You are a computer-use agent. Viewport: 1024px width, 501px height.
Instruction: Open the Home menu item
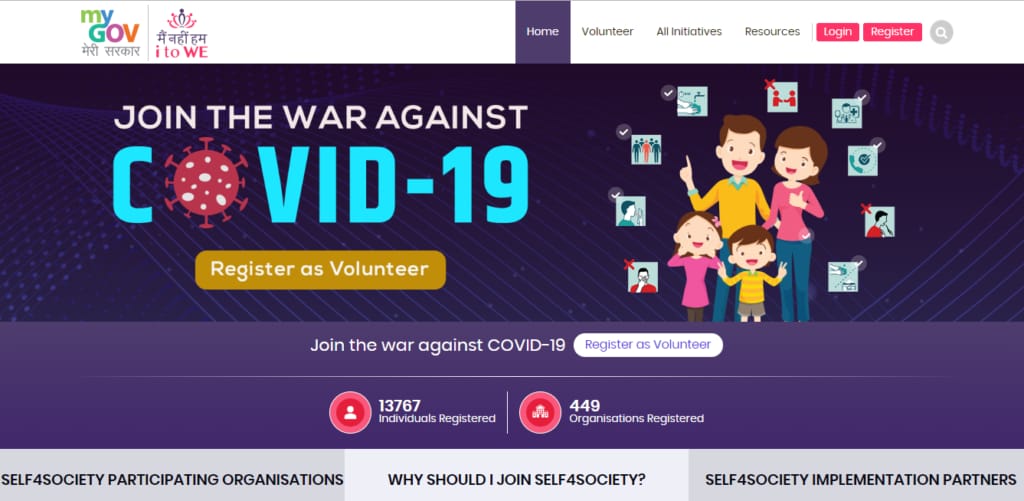tap(543, 32)
